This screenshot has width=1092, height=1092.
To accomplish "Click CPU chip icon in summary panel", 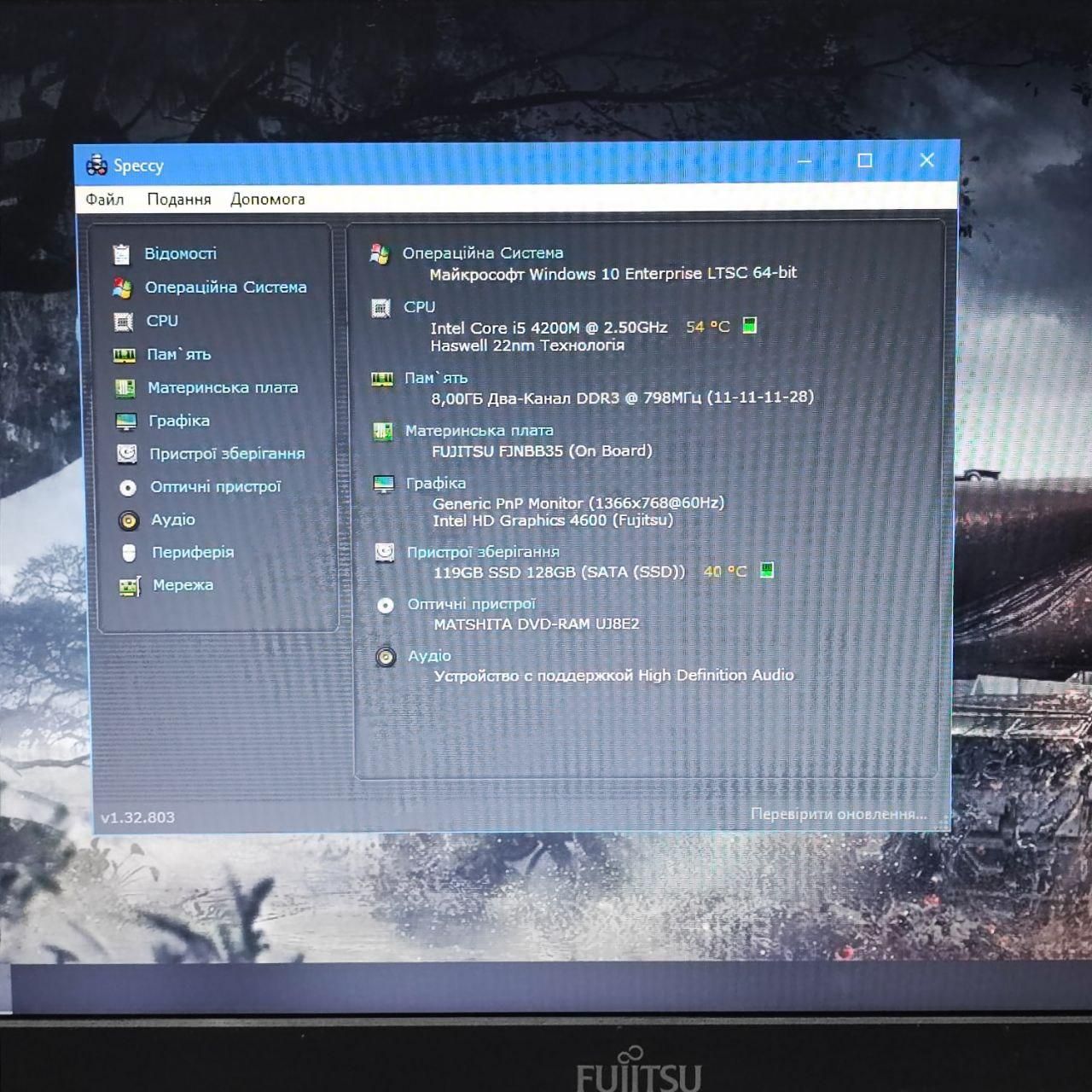I will tap(380, 308).
